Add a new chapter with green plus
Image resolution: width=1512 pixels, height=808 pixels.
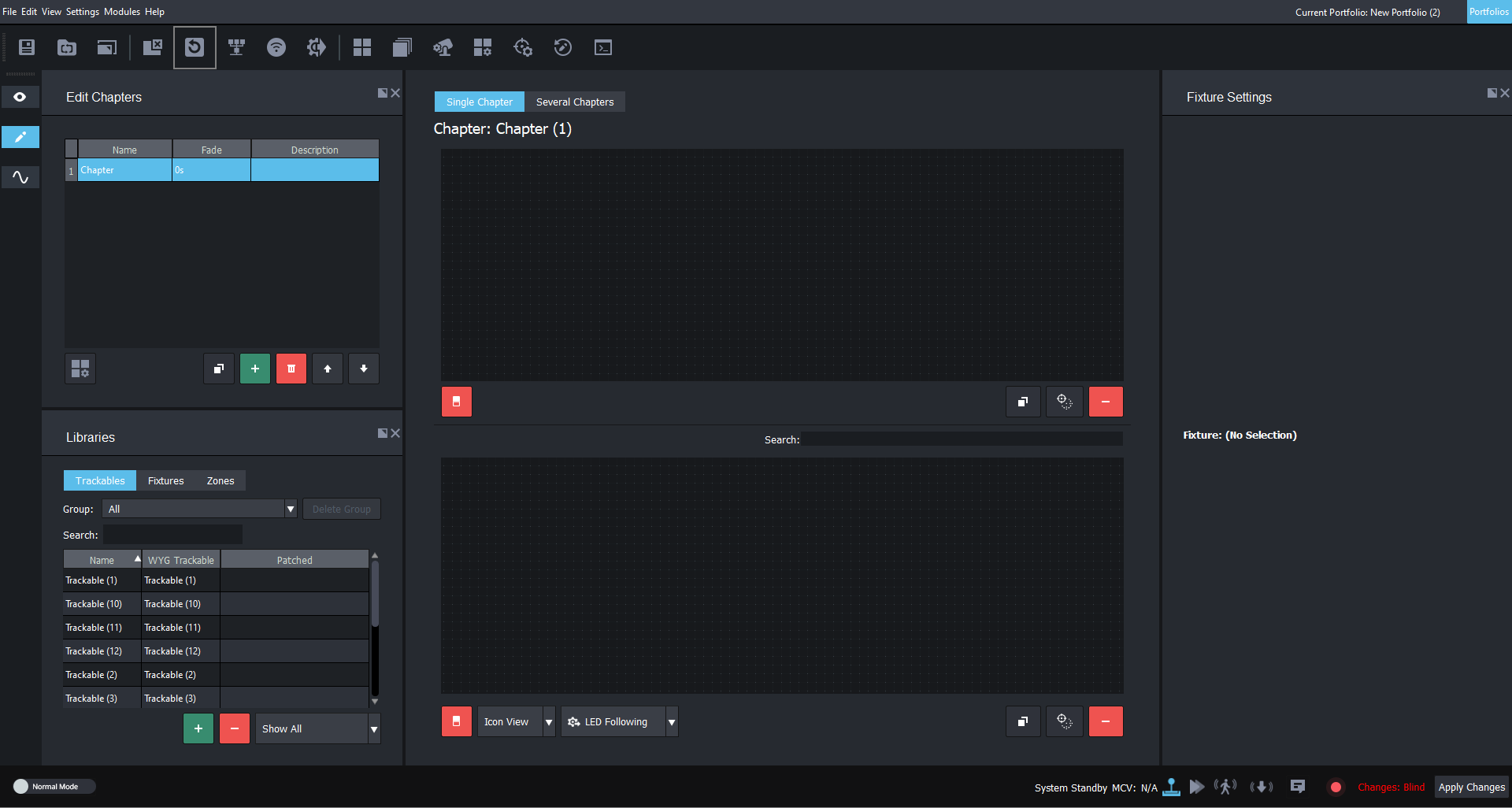coord(254,369)
